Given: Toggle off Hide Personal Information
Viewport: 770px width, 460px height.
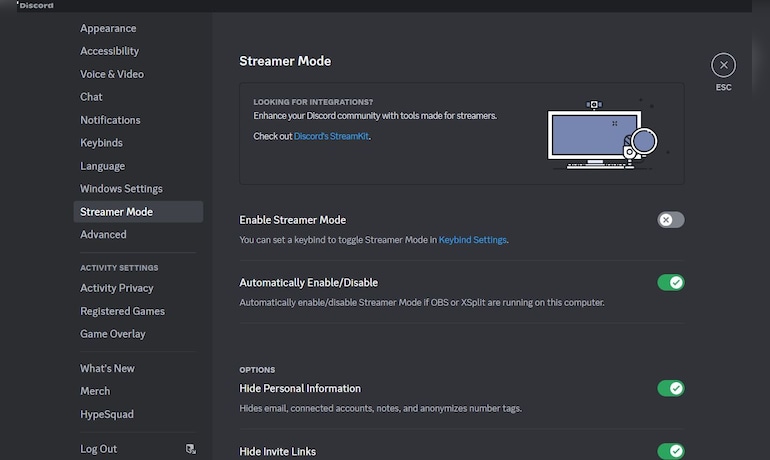Looking at the screenshot, I should pyautogui.click(x=670, y=388).
